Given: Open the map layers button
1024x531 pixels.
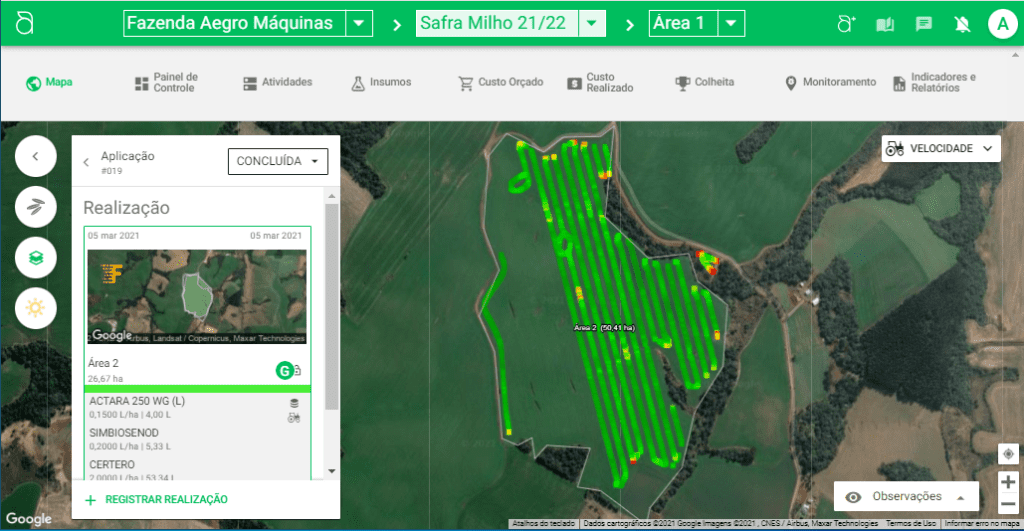Looking at the screenshot, I should click(36, 257).
